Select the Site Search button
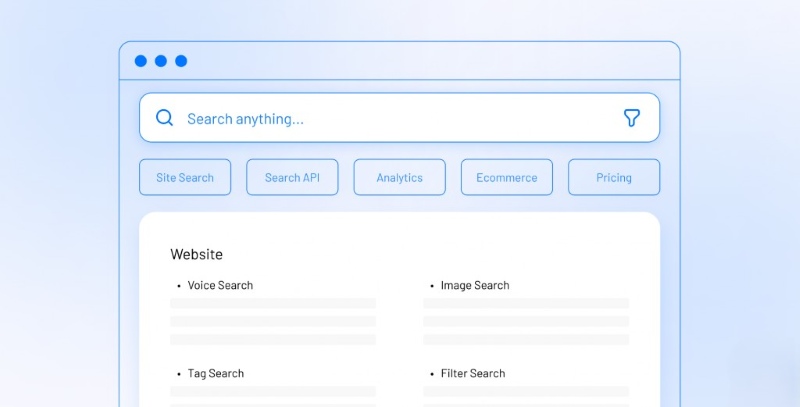Viewport: 800px width, 407px height. 185,177
